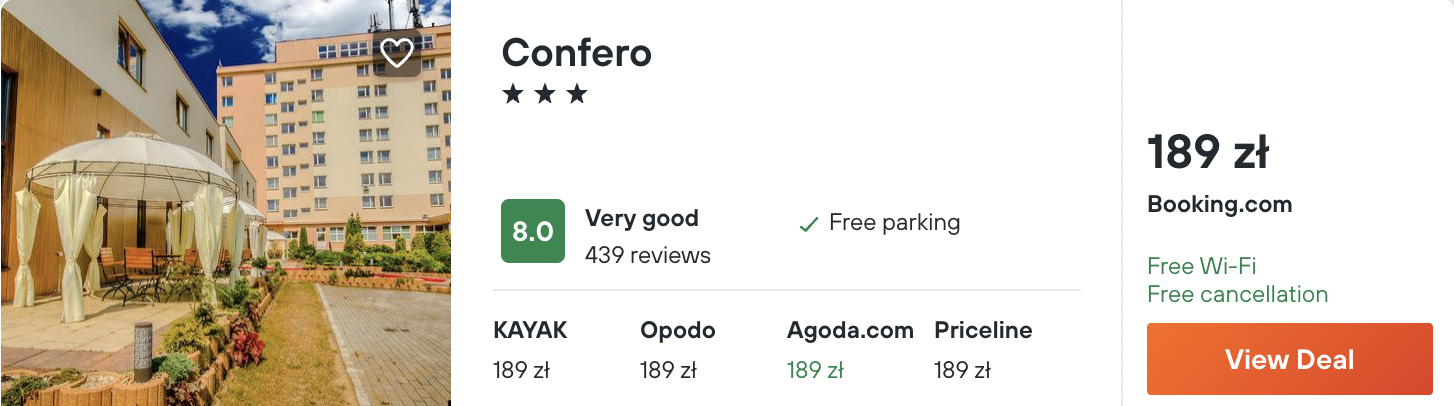Choose the Priceline provider offer
1454x406 pixels.
coord(984,350)
